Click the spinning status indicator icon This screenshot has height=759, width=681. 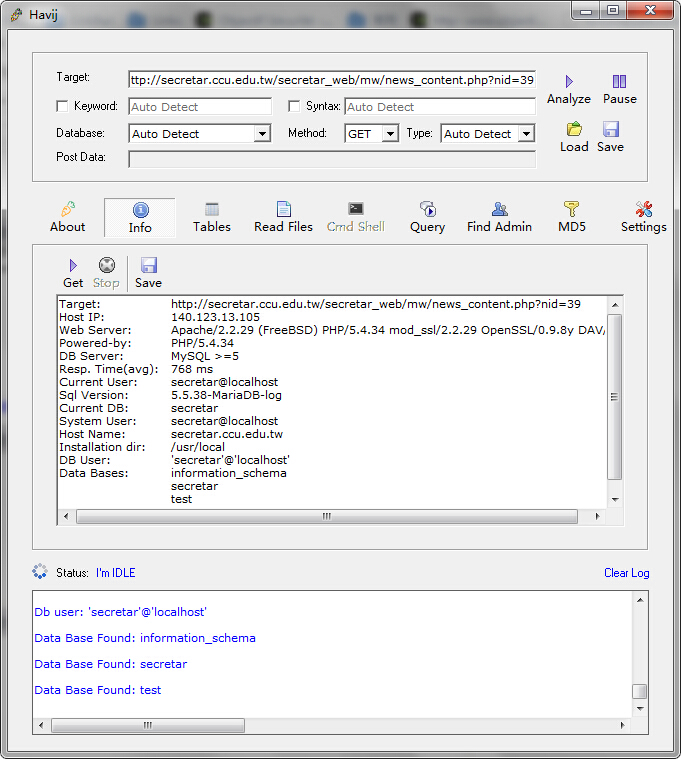click(40, 572)
